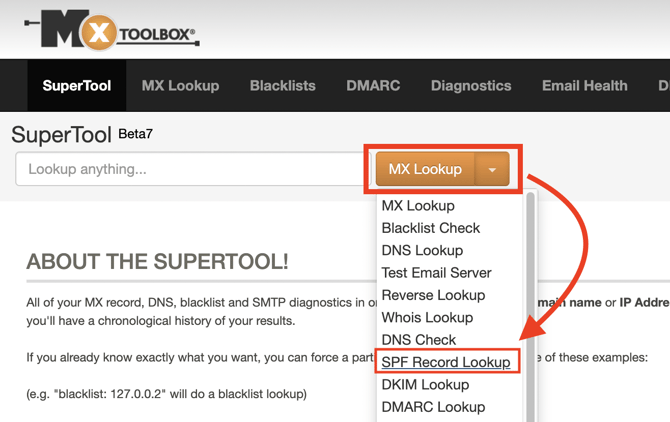Choose SPF Record Lookup option
This screenshot has width=670, height=422.
(x=446, y=362)
